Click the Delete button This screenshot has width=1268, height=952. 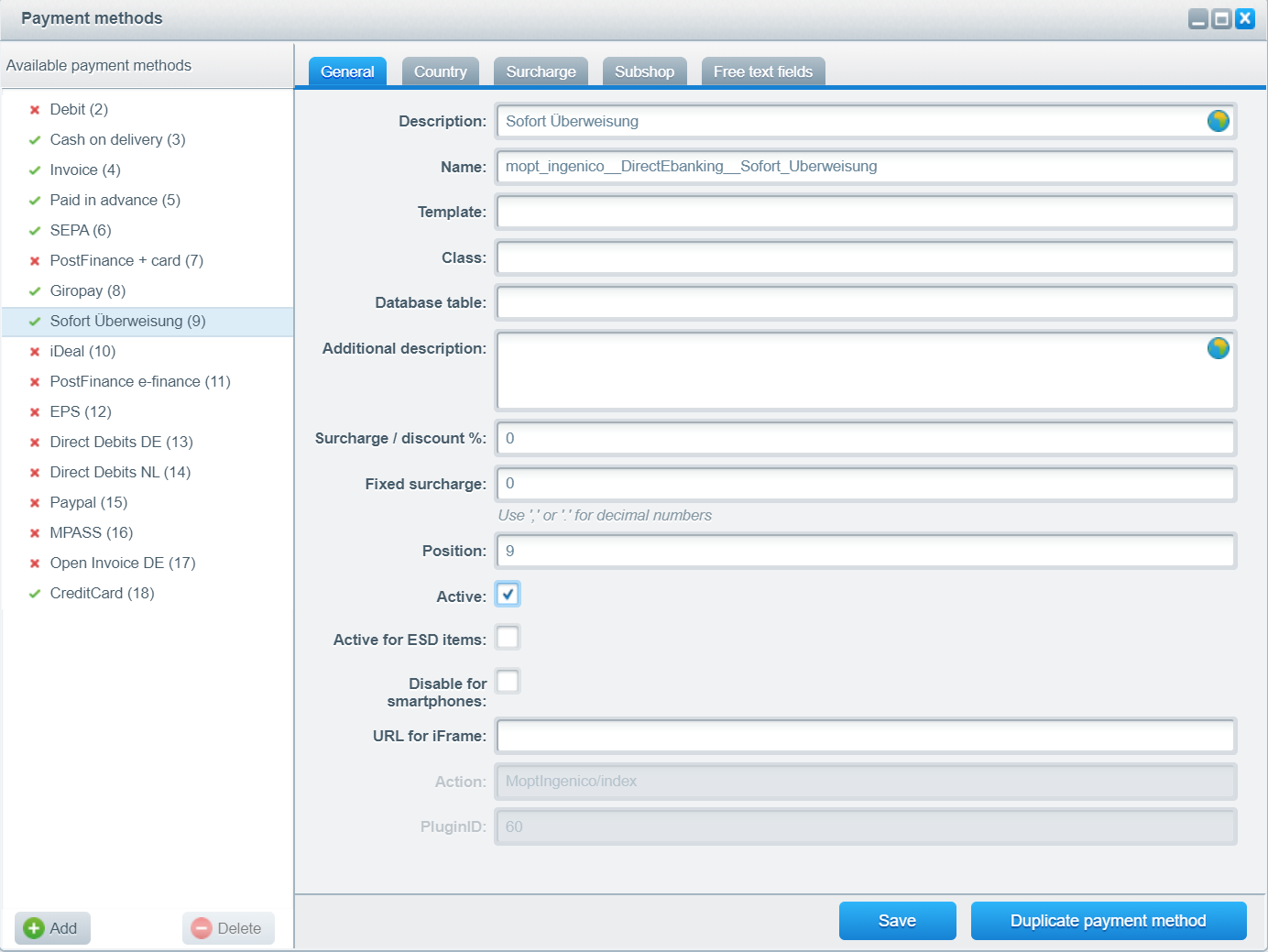coord(228,928)
